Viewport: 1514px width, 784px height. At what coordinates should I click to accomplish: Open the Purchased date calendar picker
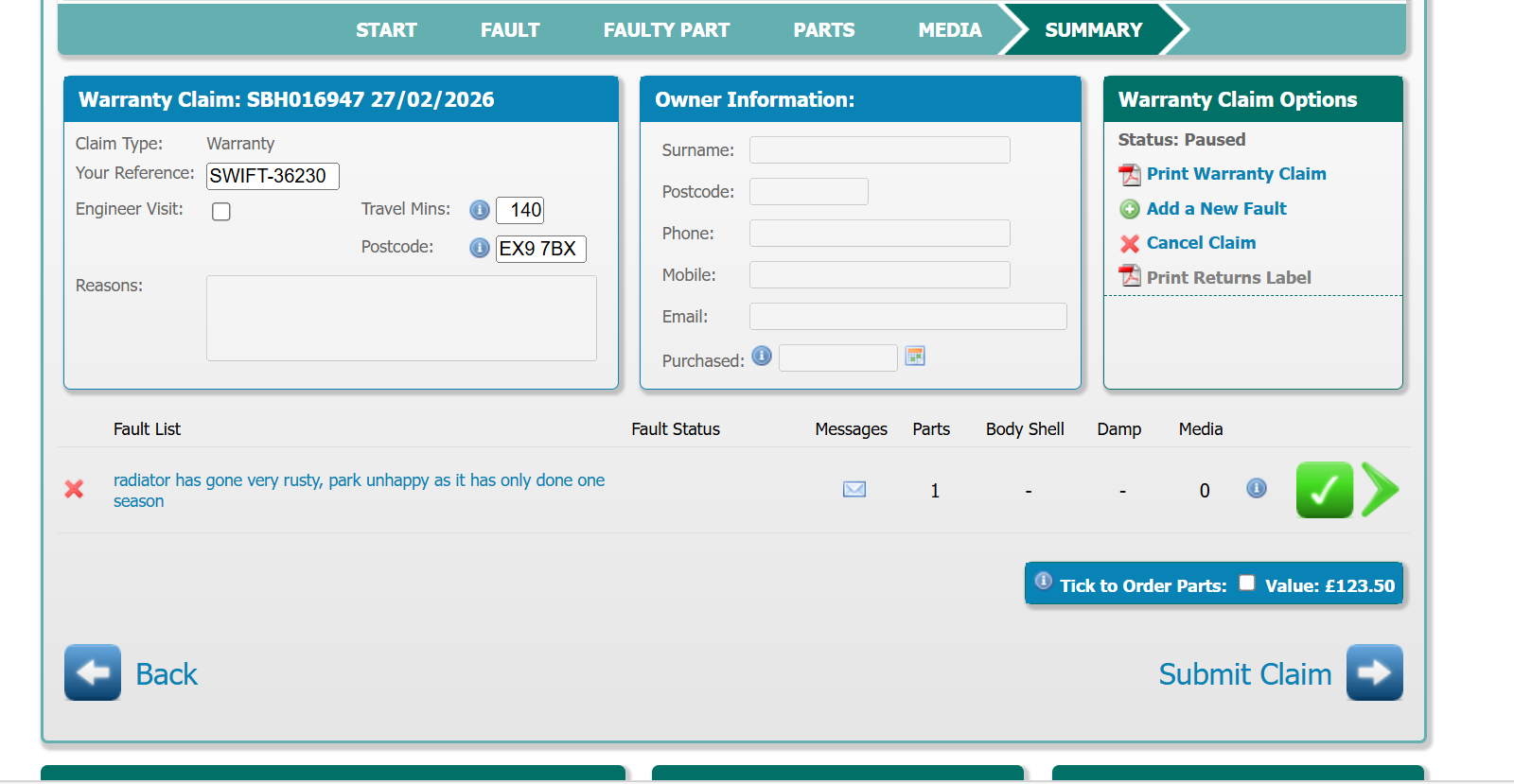914,357
